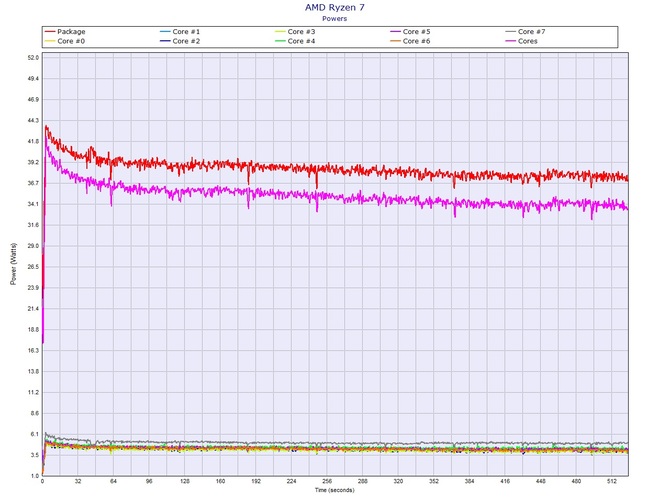This screenshot has width=670, height=502.
Task: Click the 512 x-axis tick label
Action: pos(611,481)
